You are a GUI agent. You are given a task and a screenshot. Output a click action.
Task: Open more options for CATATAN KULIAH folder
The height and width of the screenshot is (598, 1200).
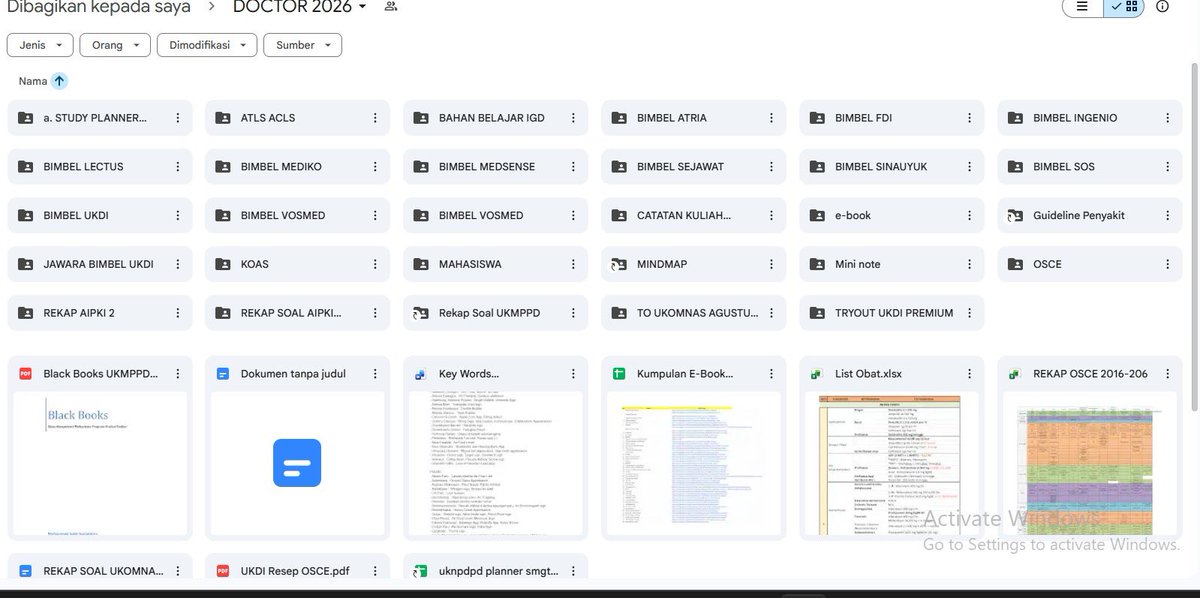coord(771,216)
